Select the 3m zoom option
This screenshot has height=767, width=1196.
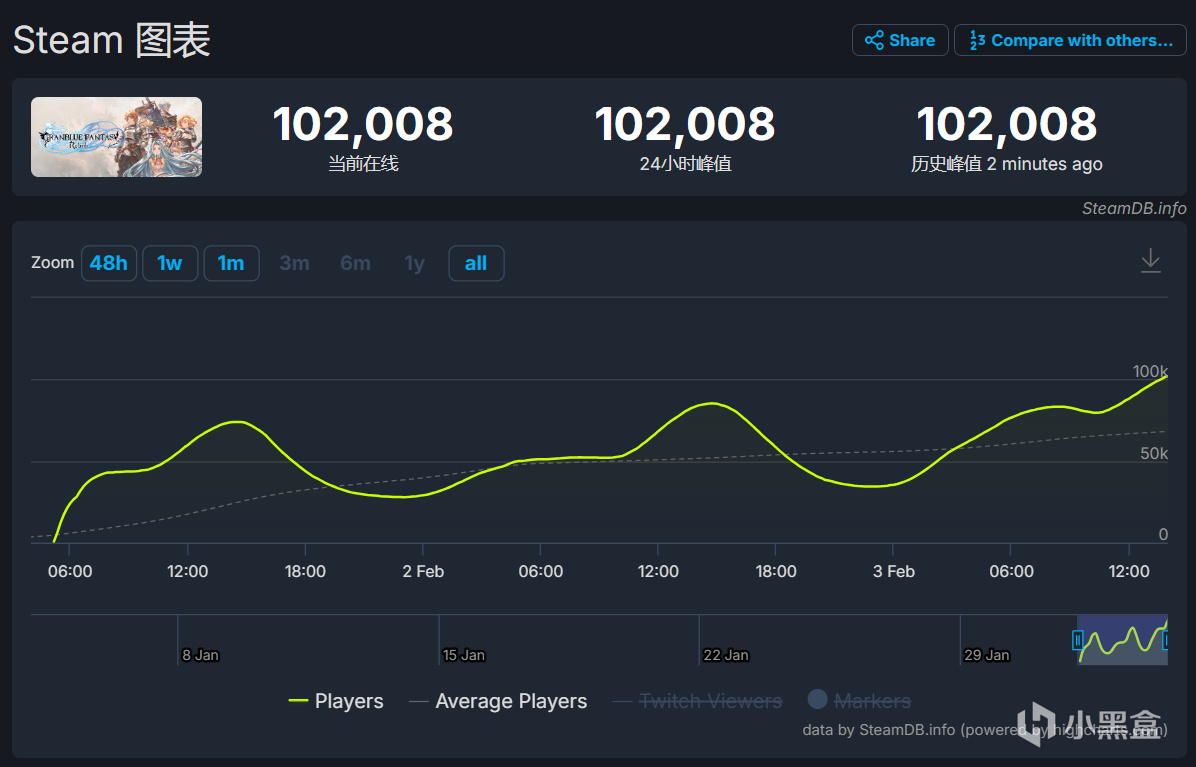294,263
